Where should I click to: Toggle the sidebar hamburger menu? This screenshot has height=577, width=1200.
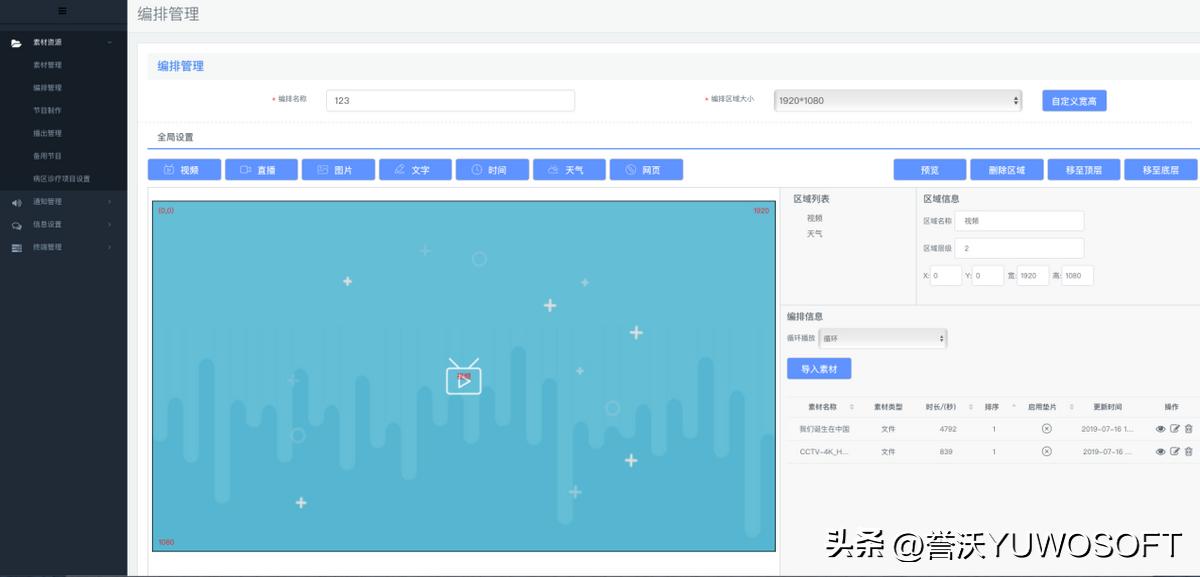coord(63,10)
